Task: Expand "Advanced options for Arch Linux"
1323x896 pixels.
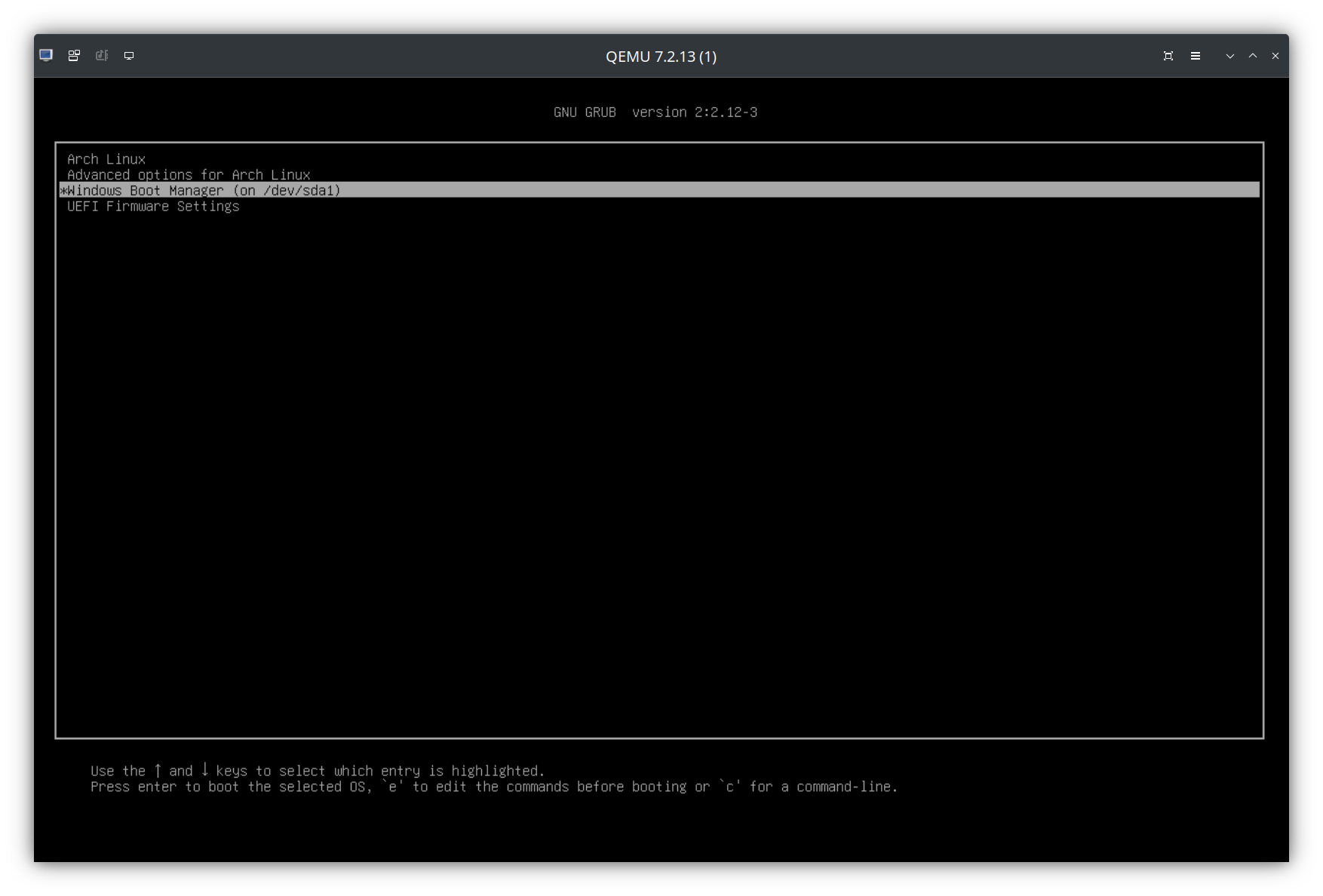Action: click(x=188, y=174)
